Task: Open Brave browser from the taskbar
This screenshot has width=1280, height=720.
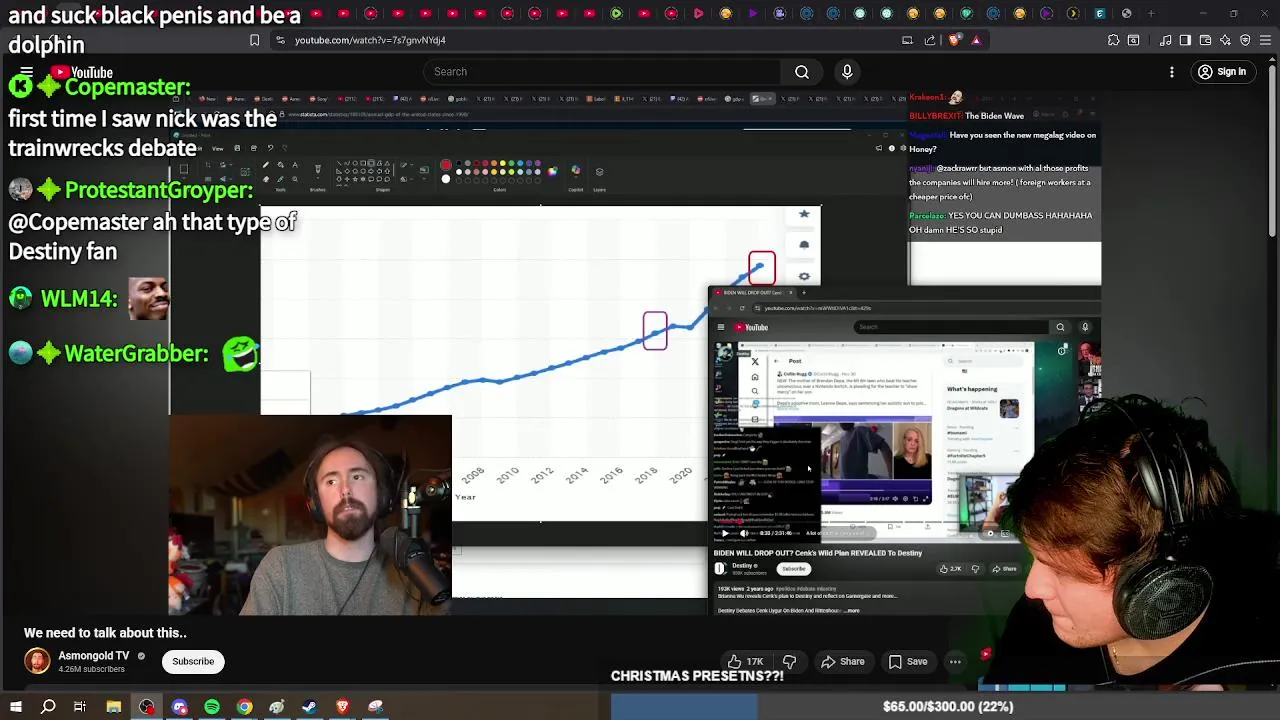Action: point(342,707)
